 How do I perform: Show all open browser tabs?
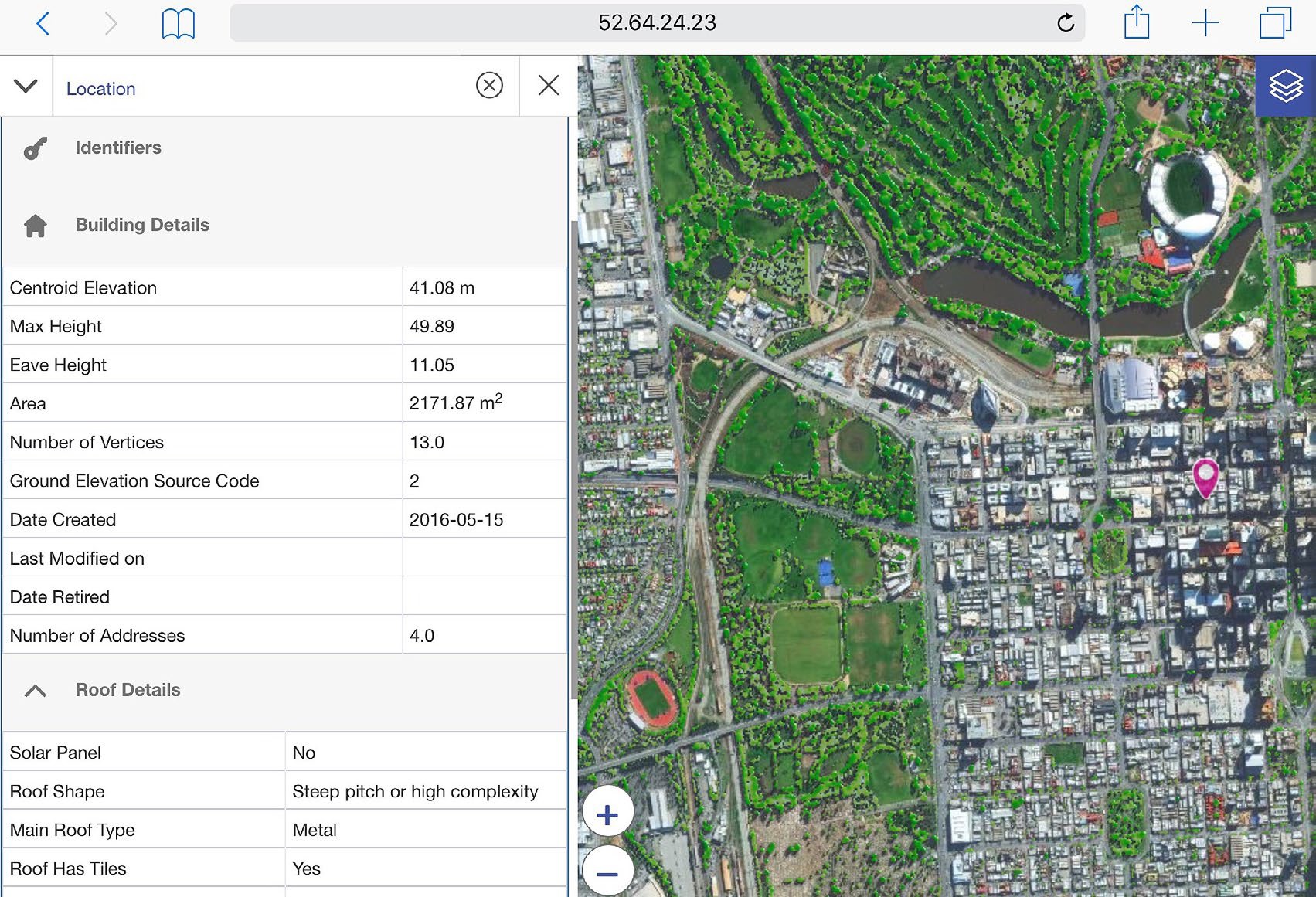(x=1273, y=23)
